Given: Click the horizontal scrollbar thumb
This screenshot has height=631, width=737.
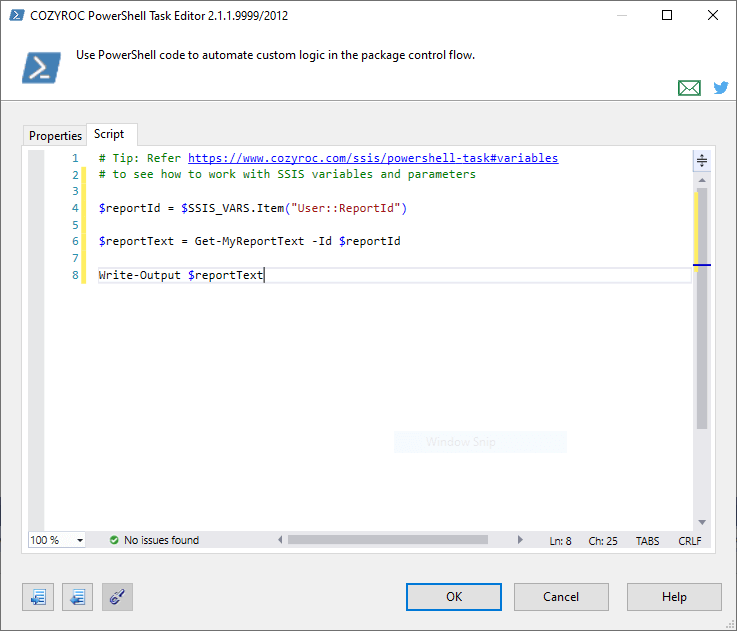Looking at the screenshot, I should [388, 540].
